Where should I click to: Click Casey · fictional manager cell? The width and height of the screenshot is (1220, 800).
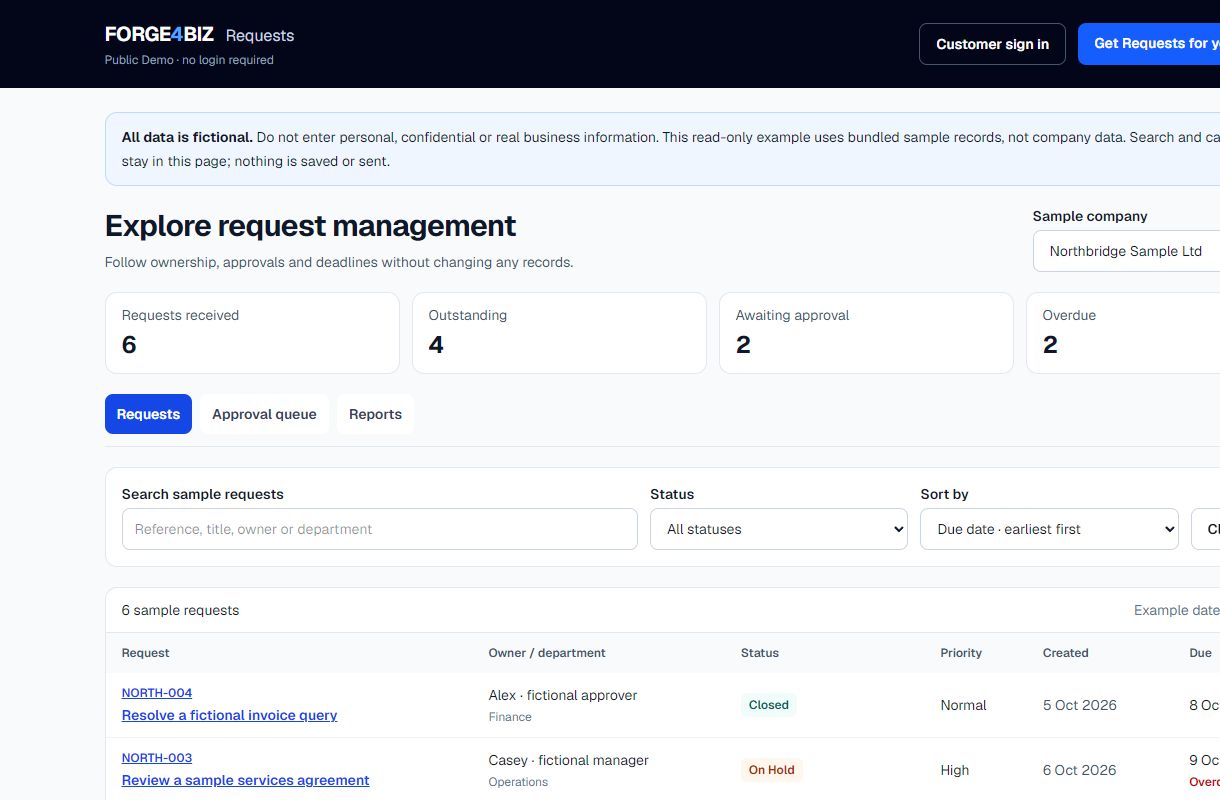click(x=569, y=760)
